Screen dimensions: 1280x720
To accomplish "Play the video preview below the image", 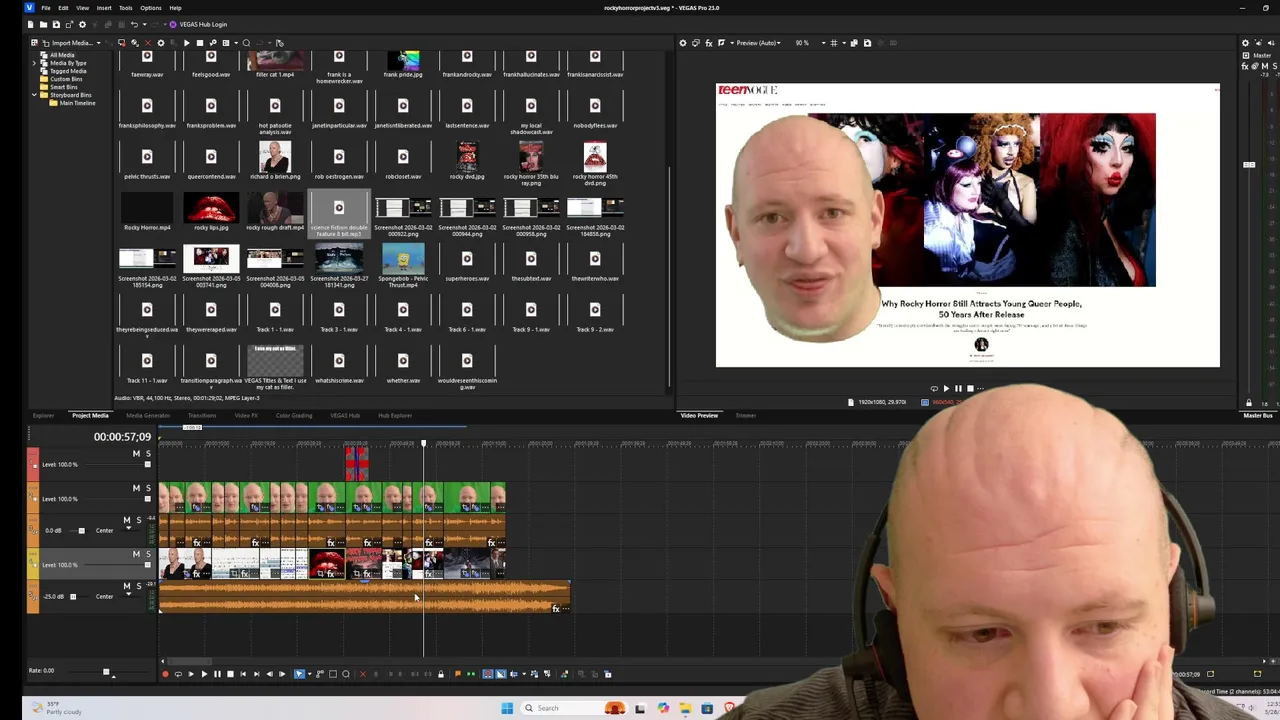I will click(x=946, y=389).
